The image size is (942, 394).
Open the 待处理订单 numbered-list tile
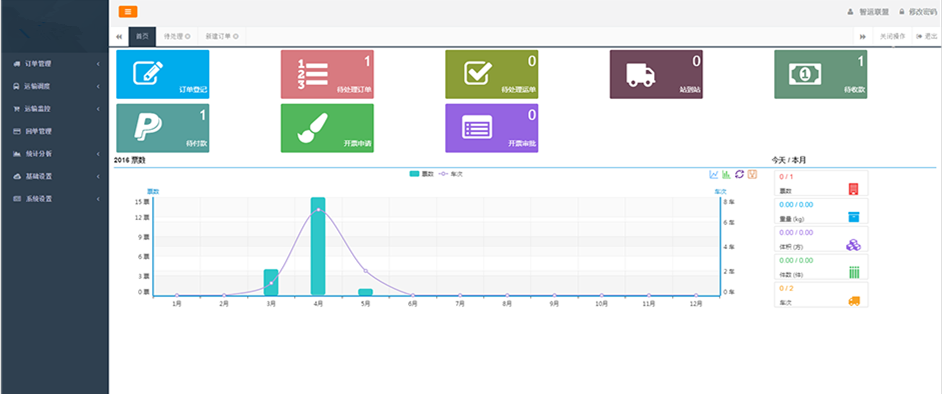point(327,74)
